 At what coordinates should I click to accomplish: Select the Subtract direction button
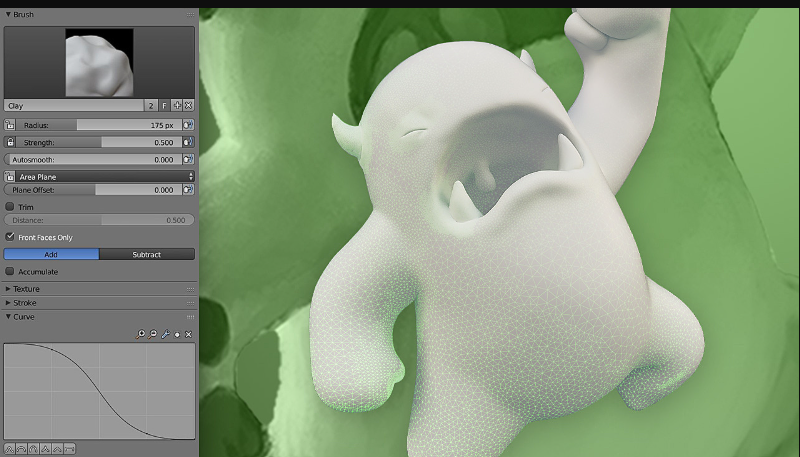click(147, 254)
